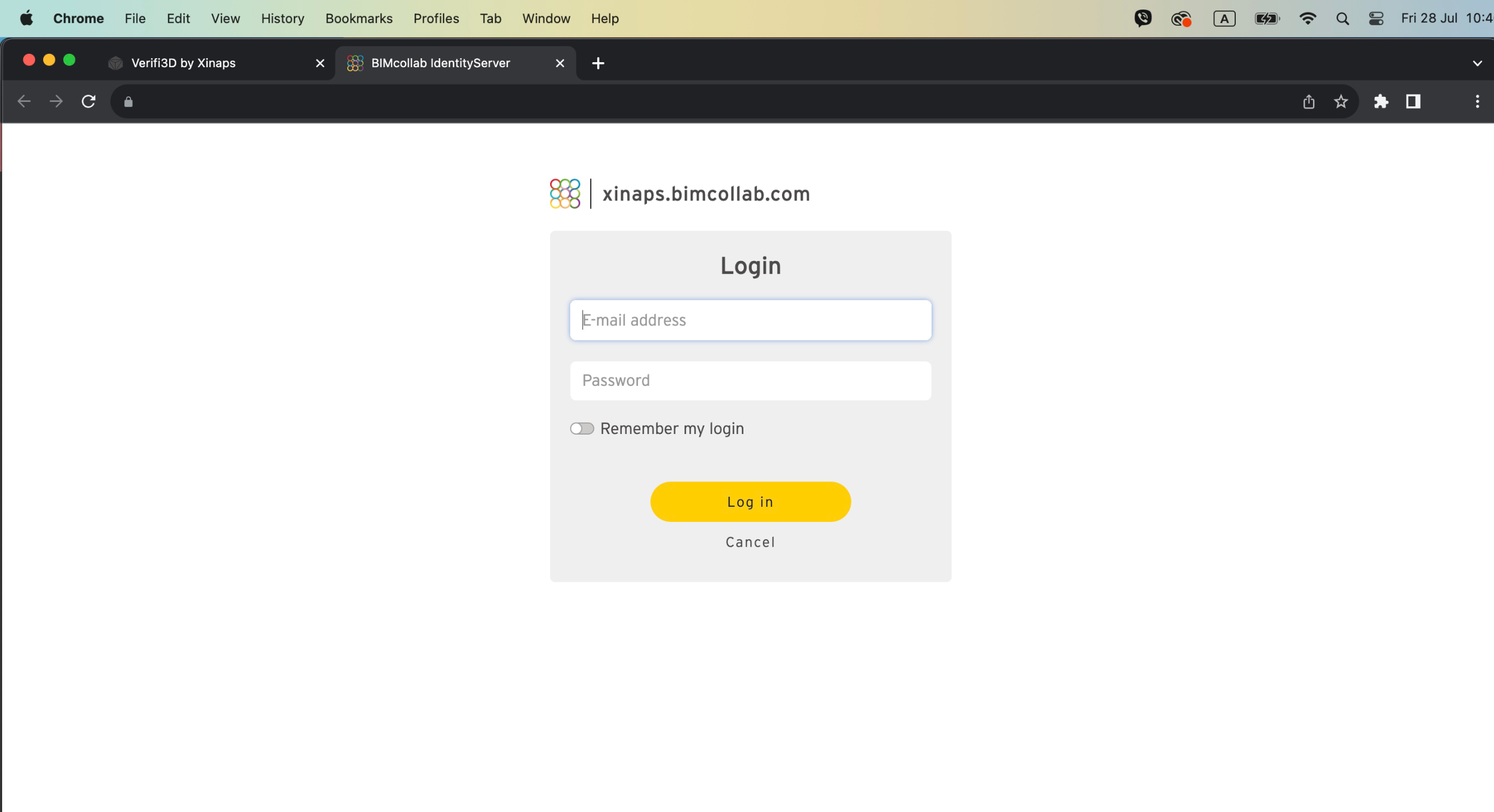
Task: Click the Login heading
Action: (751, 266)
